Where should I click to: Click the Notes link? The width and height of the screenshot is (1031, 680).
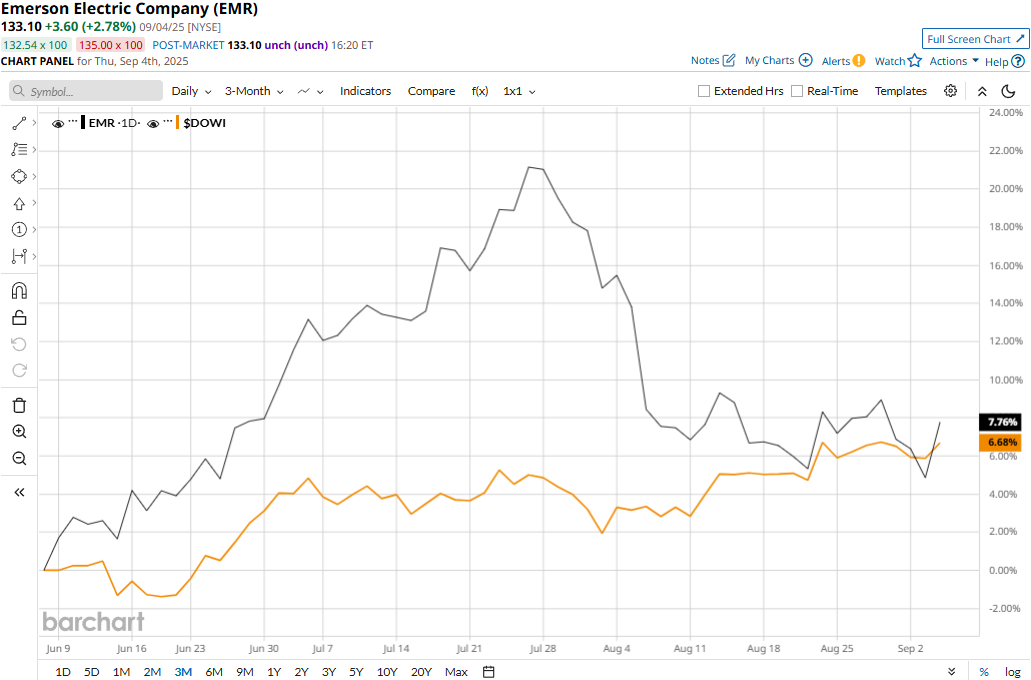click(x=705, y=61)
